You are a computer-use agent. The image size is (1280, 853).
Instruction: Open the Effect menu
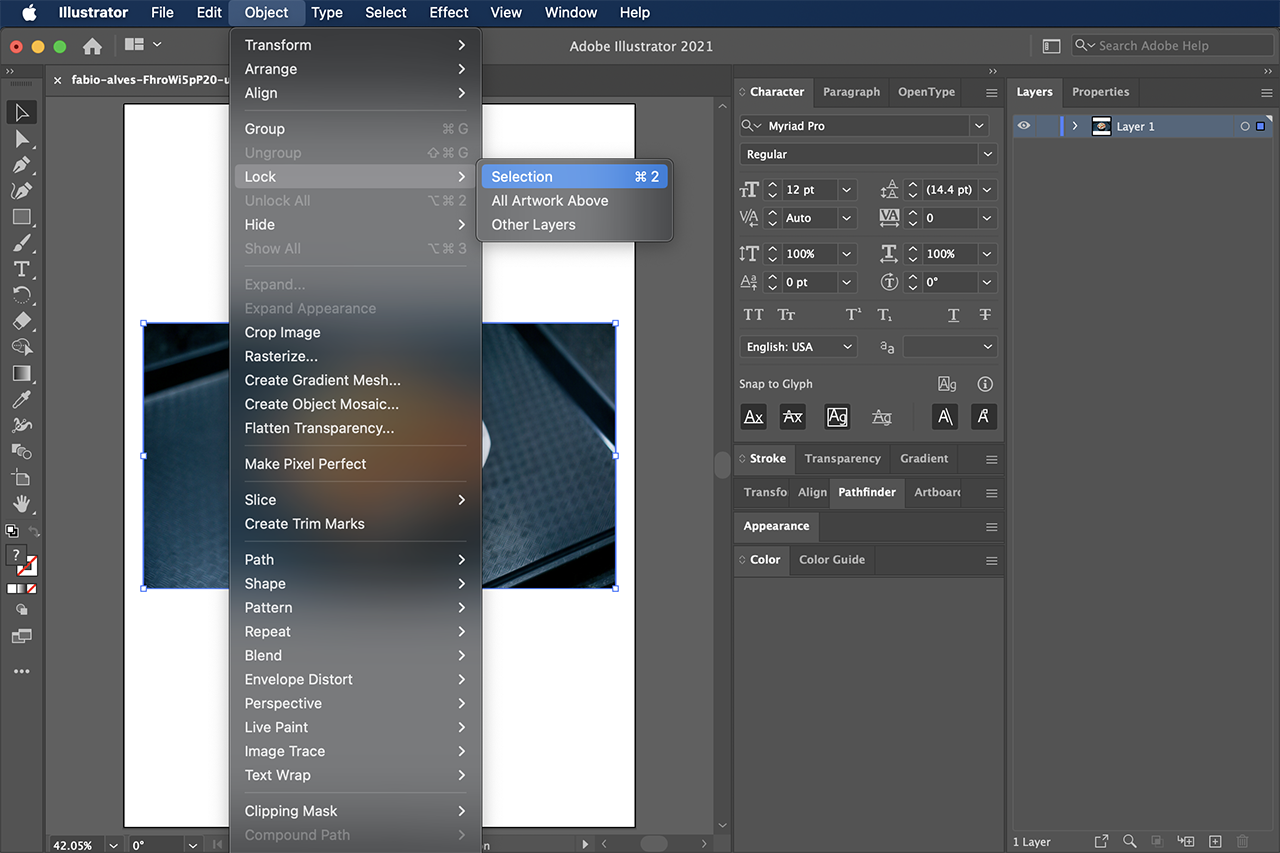[x=449, y=13]
